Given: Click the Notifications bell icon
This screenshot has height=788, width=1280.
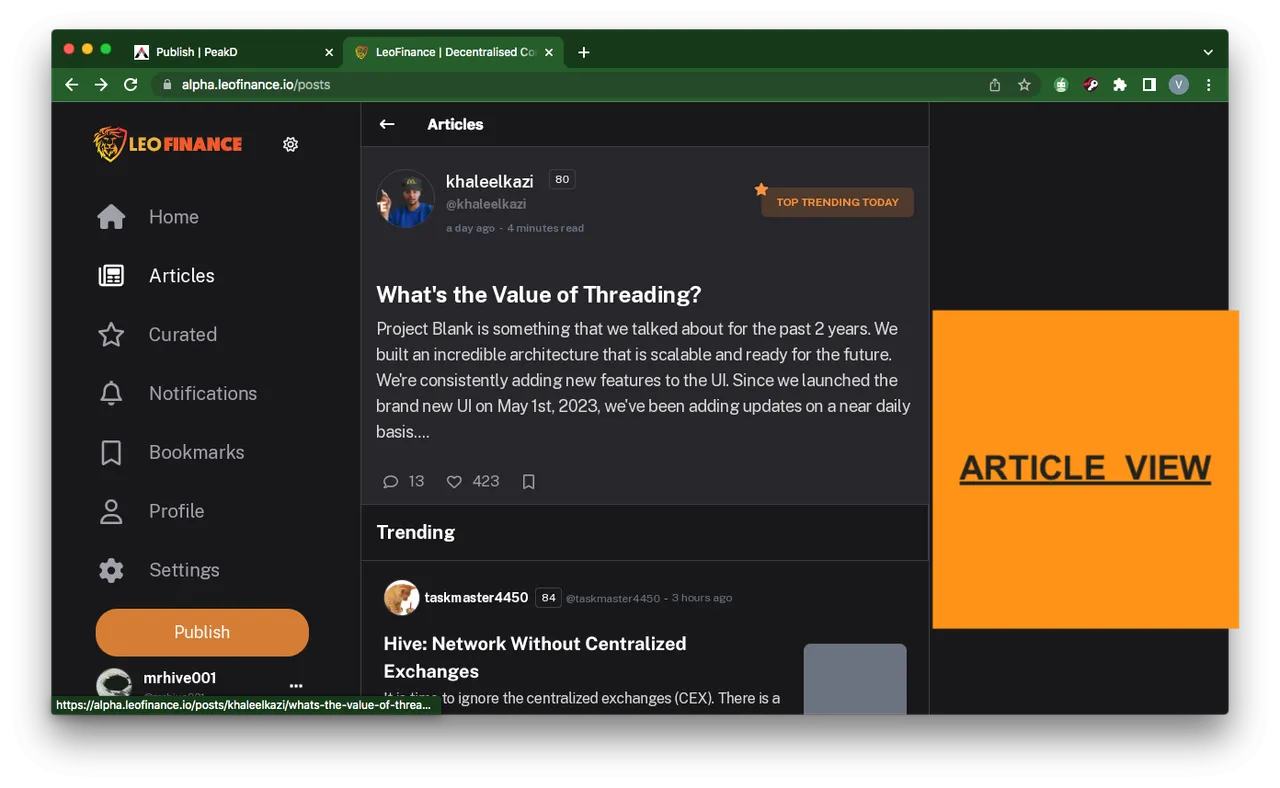Looking at the screenshot, I should 111,393.
